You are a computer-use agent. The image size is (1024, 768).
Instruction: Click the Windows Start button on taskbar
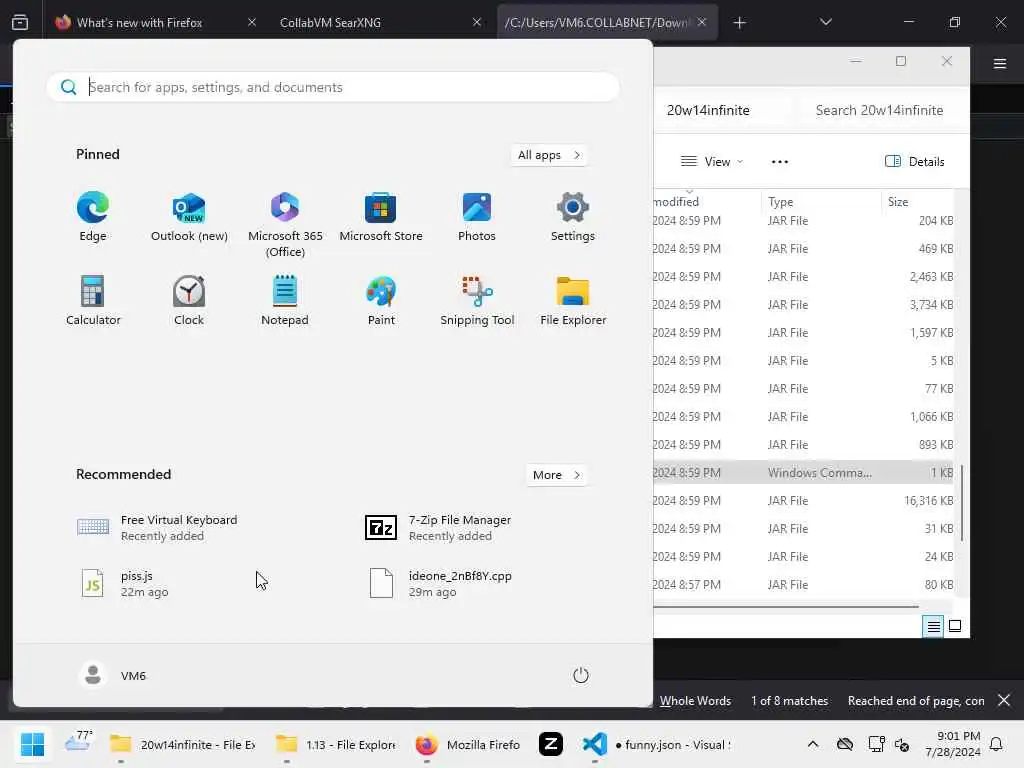coord(32,744)
